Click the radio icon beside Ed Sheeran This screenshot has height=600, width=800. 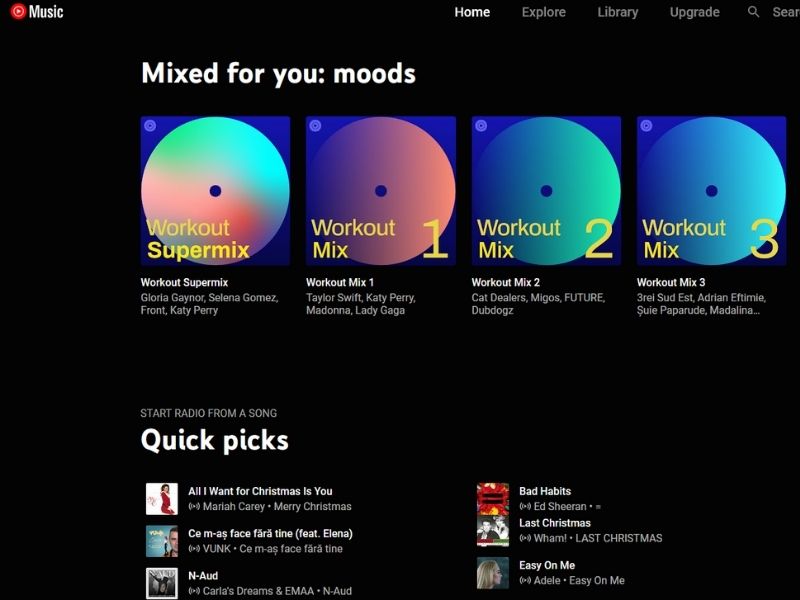[x=525, y=507]
